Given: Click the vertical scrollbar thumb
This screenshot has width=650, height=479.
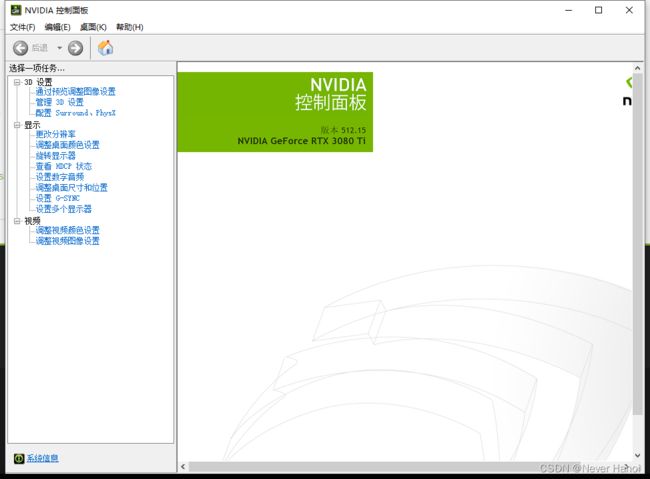Looking at the screenshot, I should tap(638, 245).
